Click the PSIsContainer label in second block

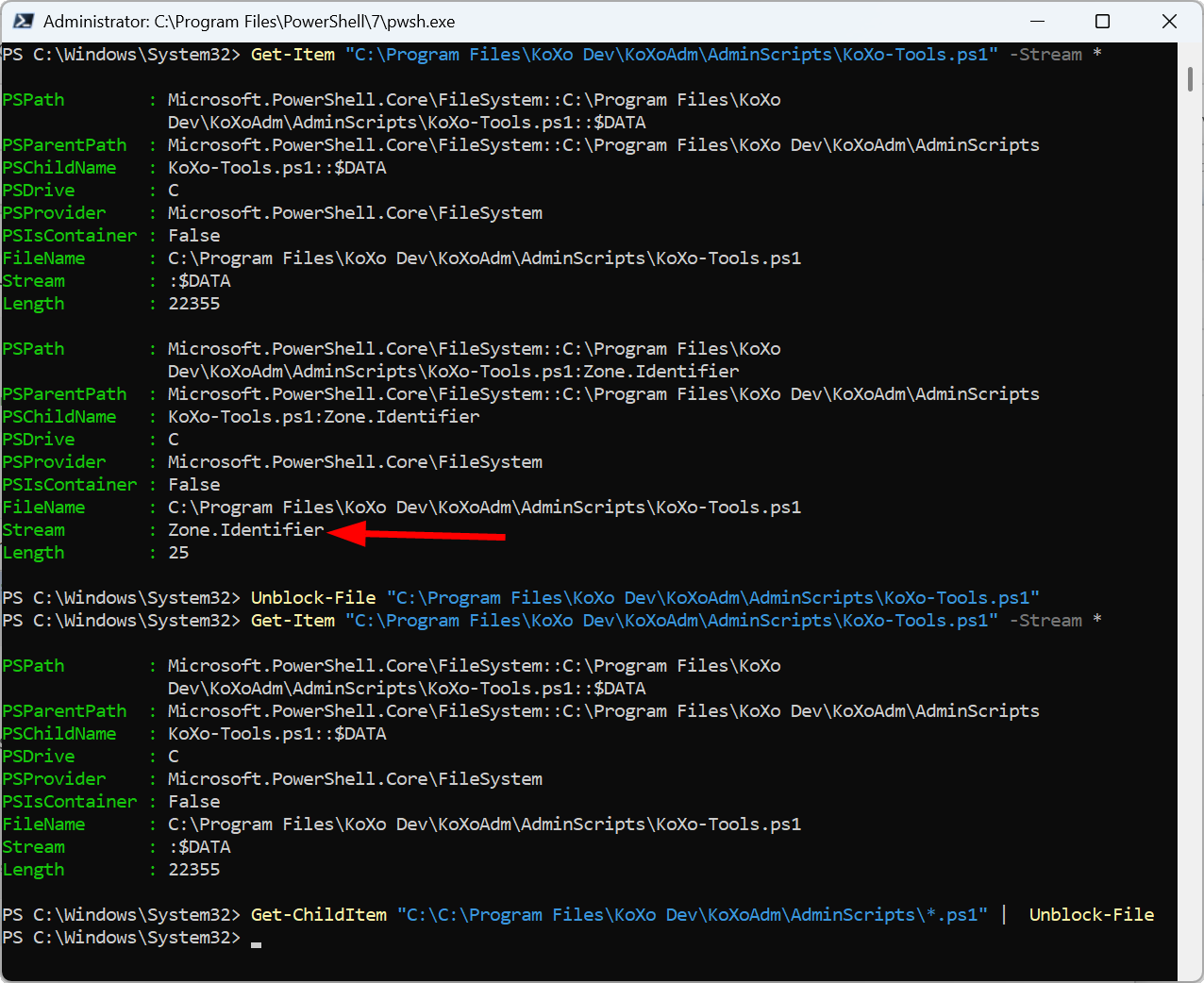[70, 484]
